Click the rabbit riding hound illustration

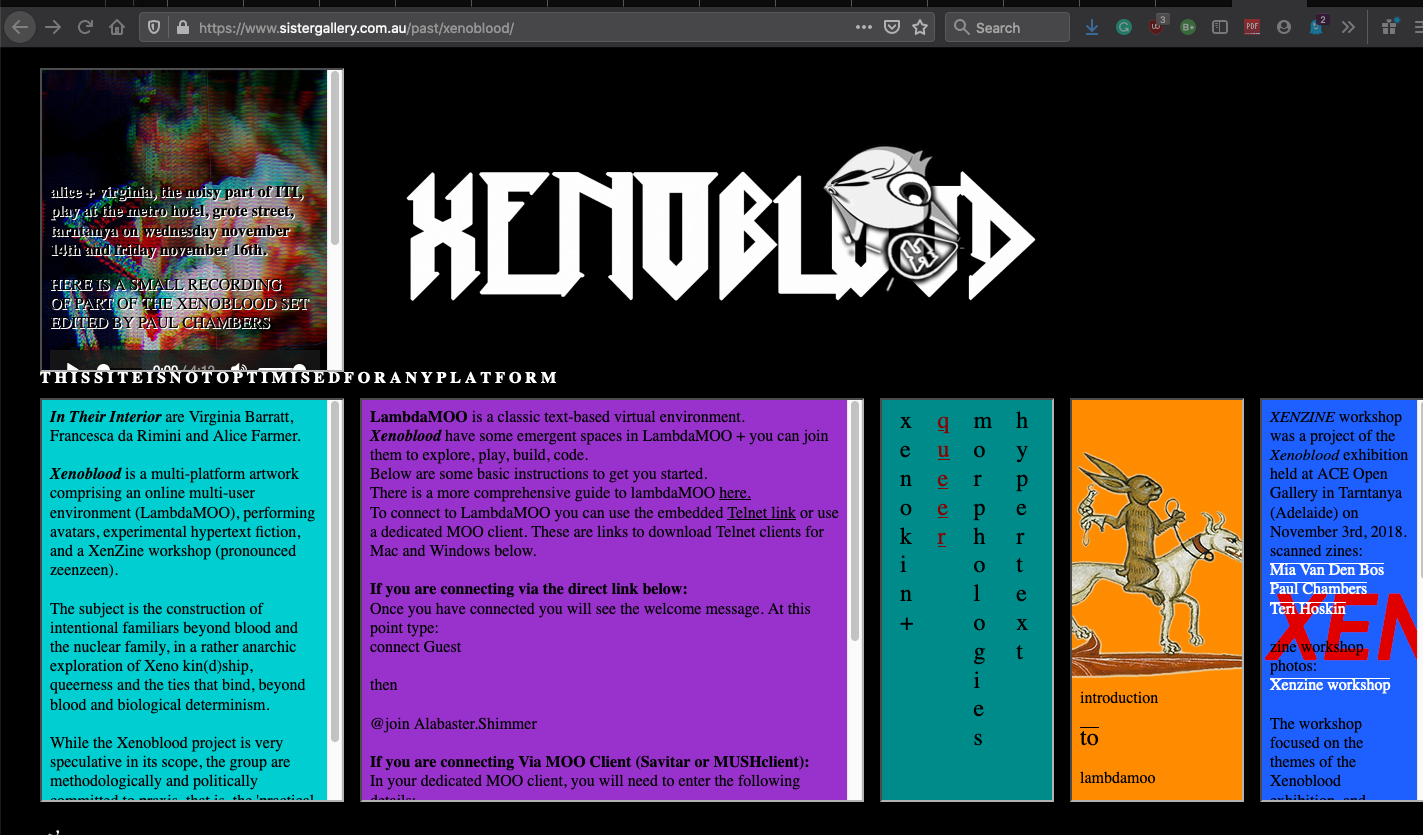point(1156,560)
